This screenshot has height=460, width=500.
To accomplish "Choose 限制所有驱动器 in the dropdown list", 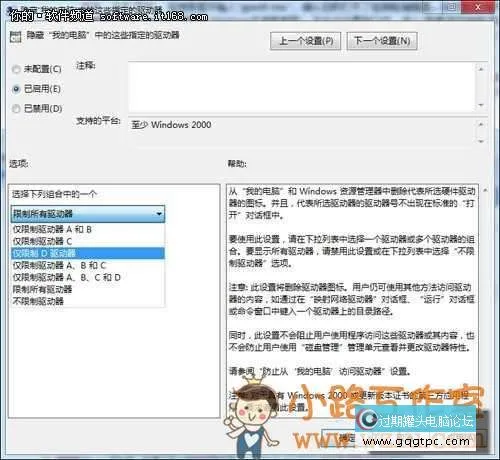I will pyautogui.click(x=88, y=289).
